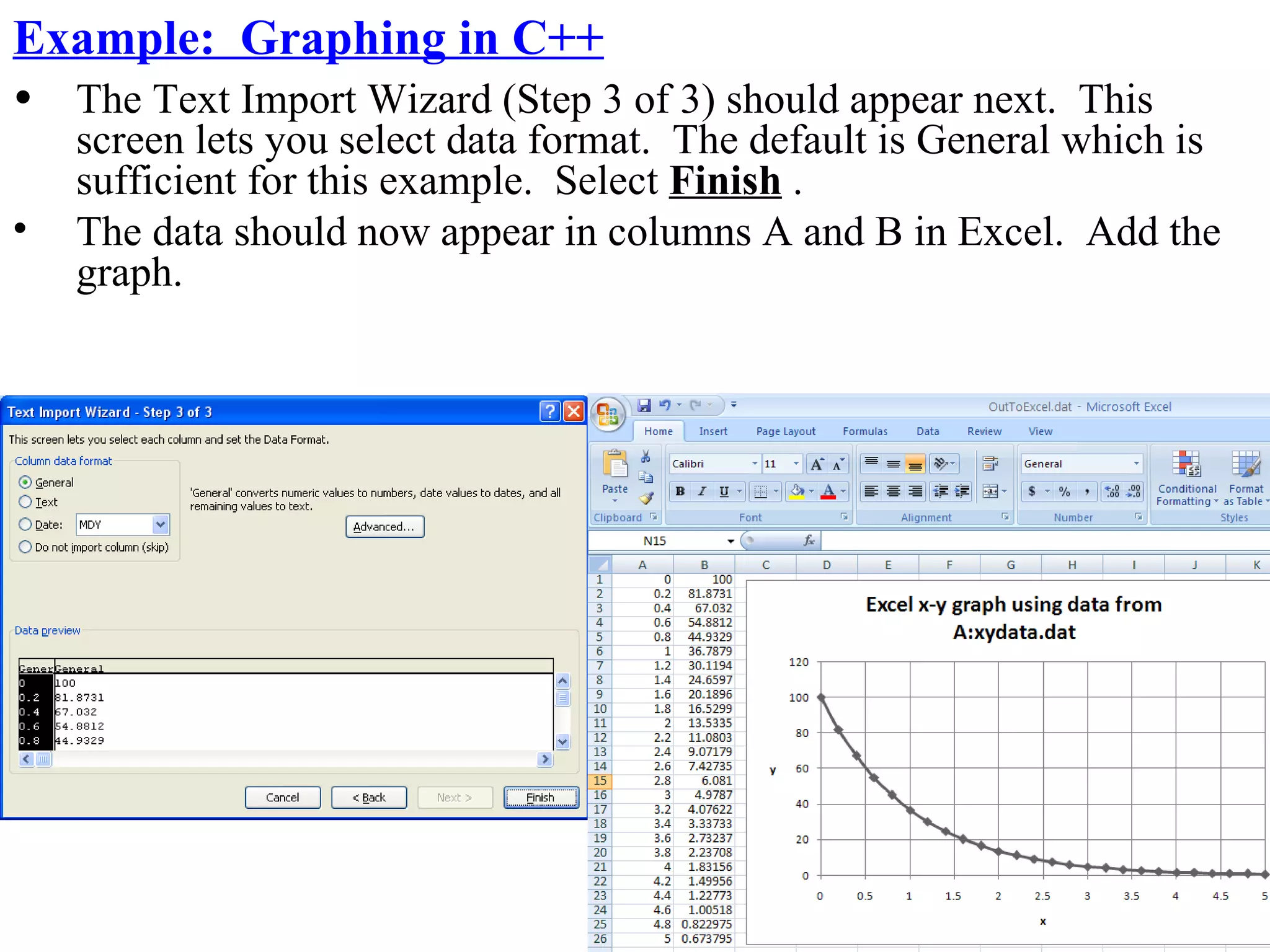The height and width of the screenshot is (952, 1270).
Task: Open the Alignment dialog launcher
Action: pos(1005,516)
